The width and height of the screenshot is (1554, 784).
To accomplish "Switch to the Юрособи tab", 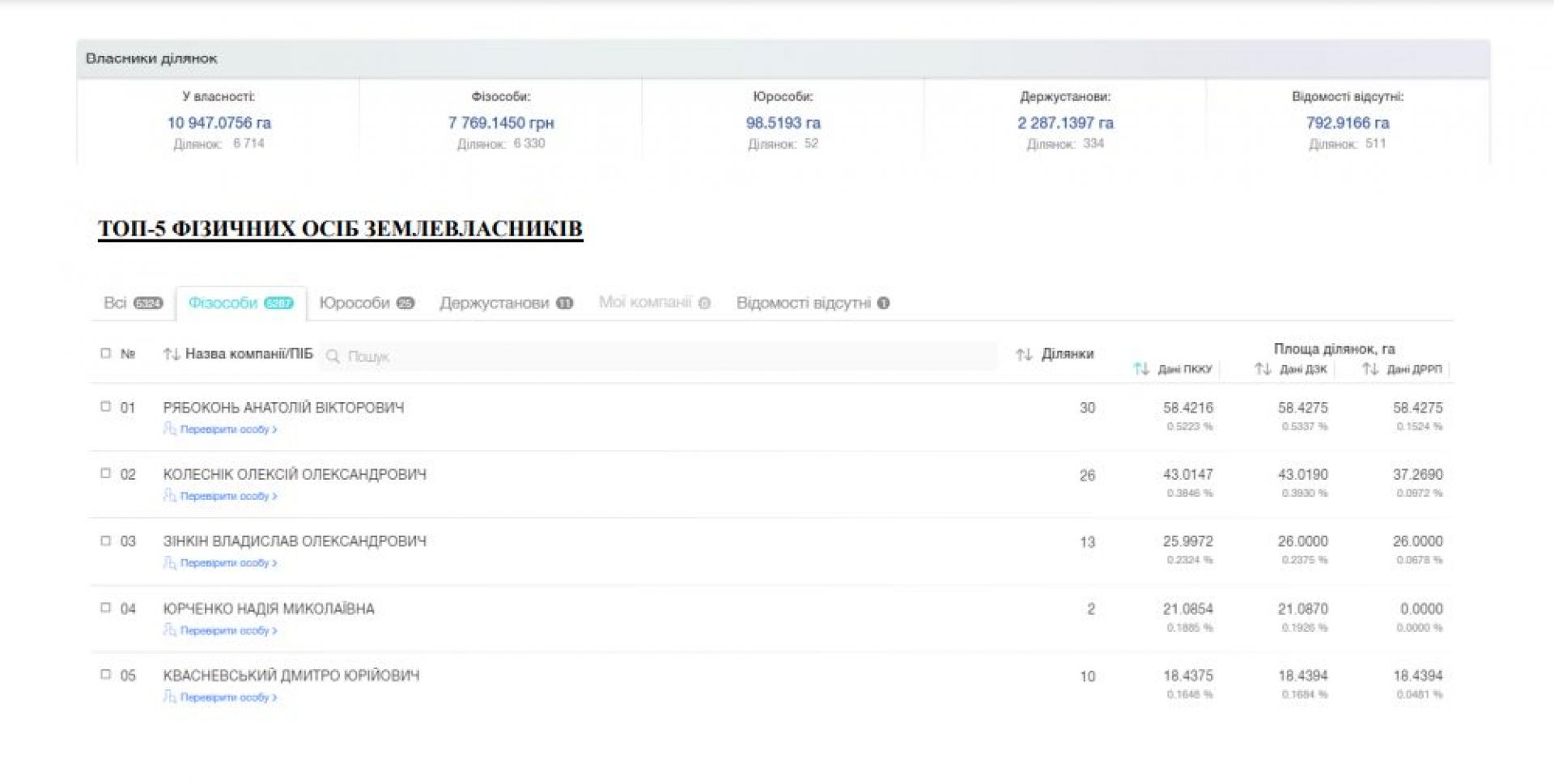I will (366, 303).
